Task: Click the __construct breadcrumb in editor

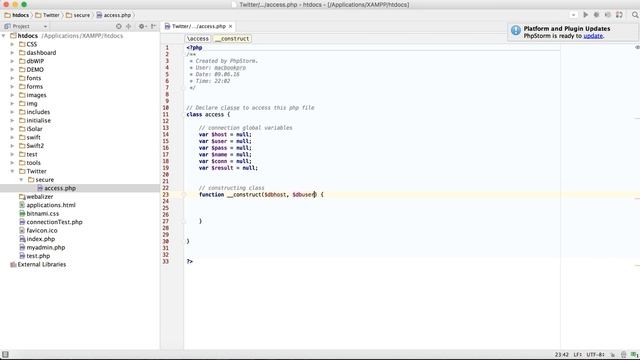Action: [232, 38]
